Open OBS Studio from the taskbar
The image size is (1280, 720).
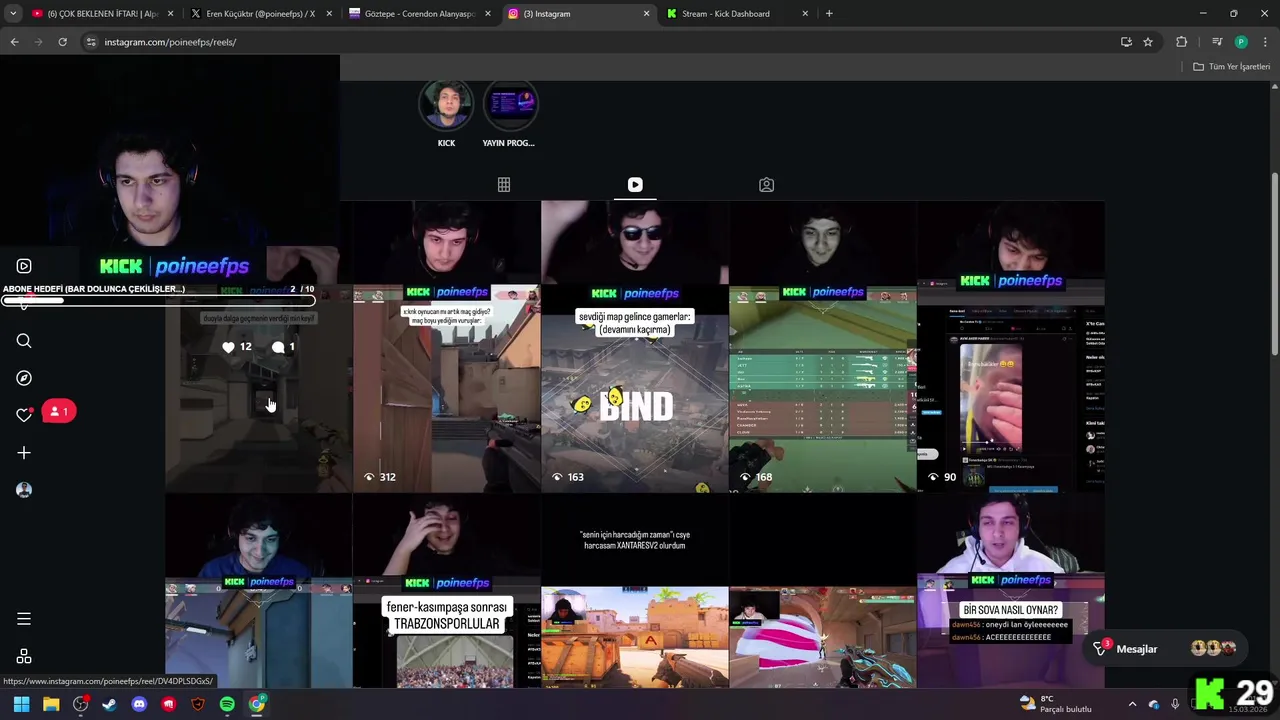click(80, 704)
